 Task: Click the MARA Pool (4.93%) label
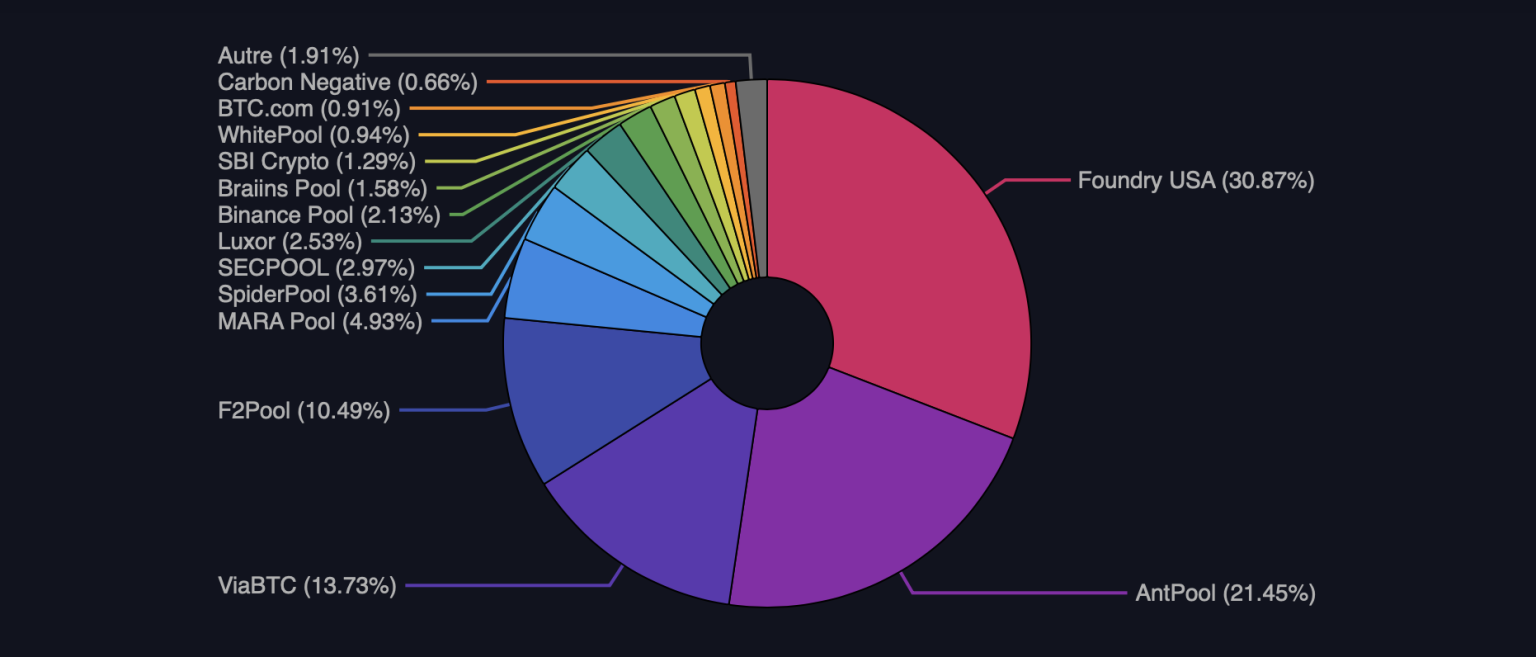[320, 322]
